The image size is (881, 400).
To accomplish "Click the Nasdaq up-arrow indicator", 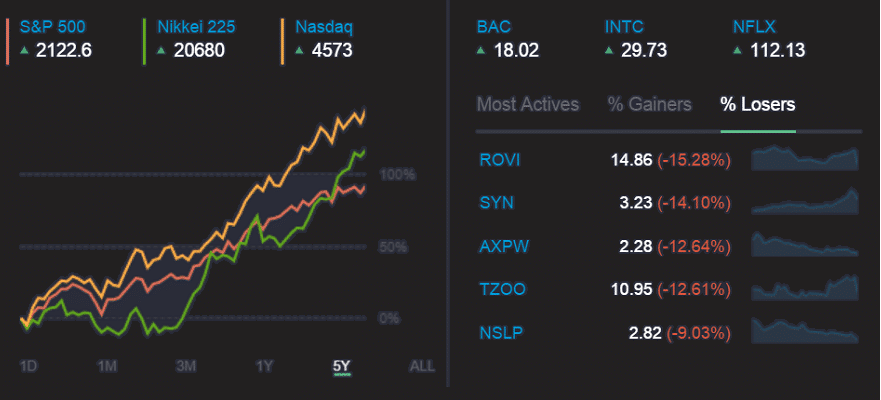I will click(x=300, y=49).
